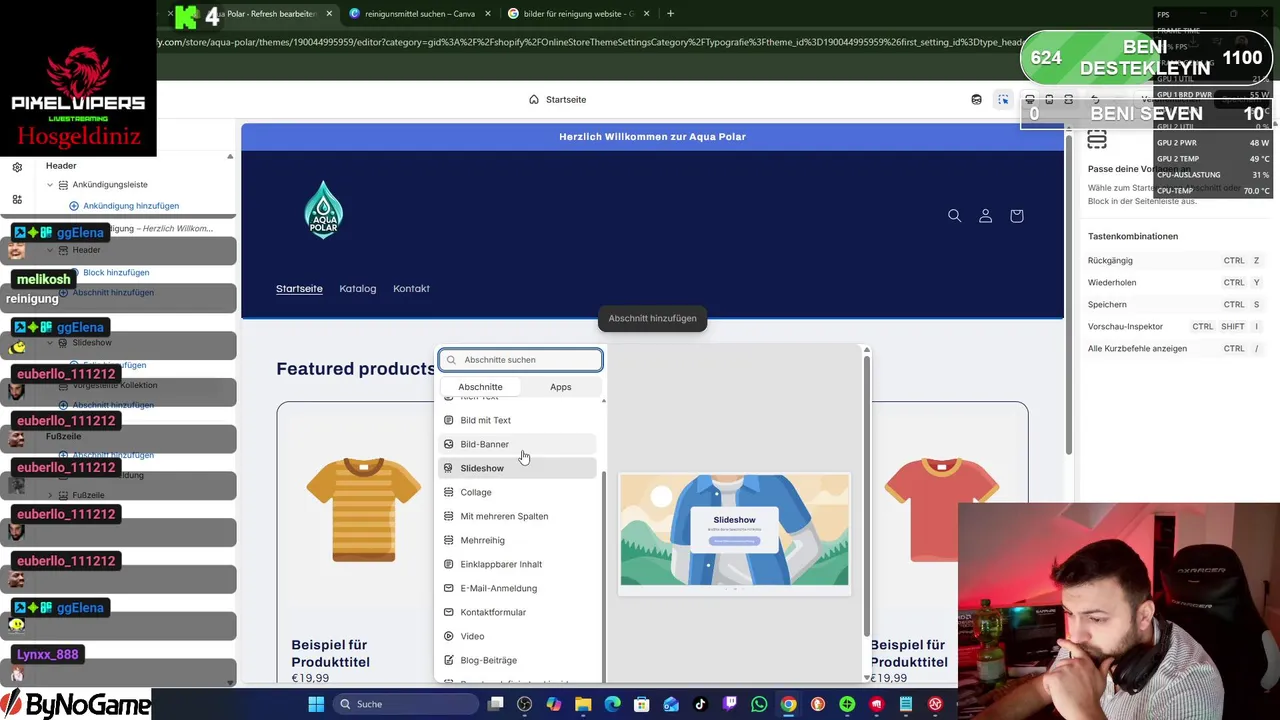Switch to Apps tab
The width and height of the screenshot is (1280, 720).
click(x=560, y=387)
